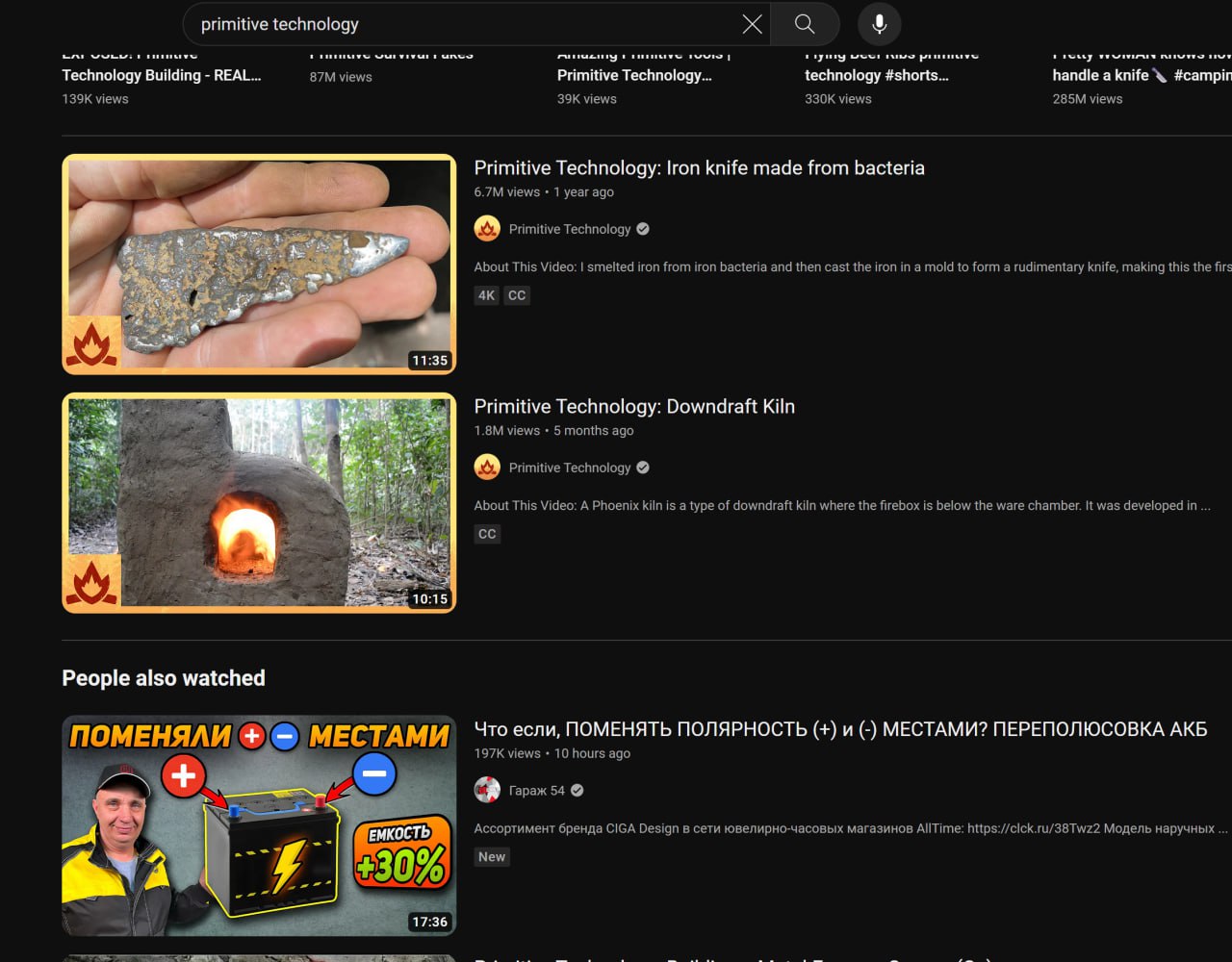Click the '1.8M views • 5 months ago' text
The image size is (1232, 962).
pos(553,430)
